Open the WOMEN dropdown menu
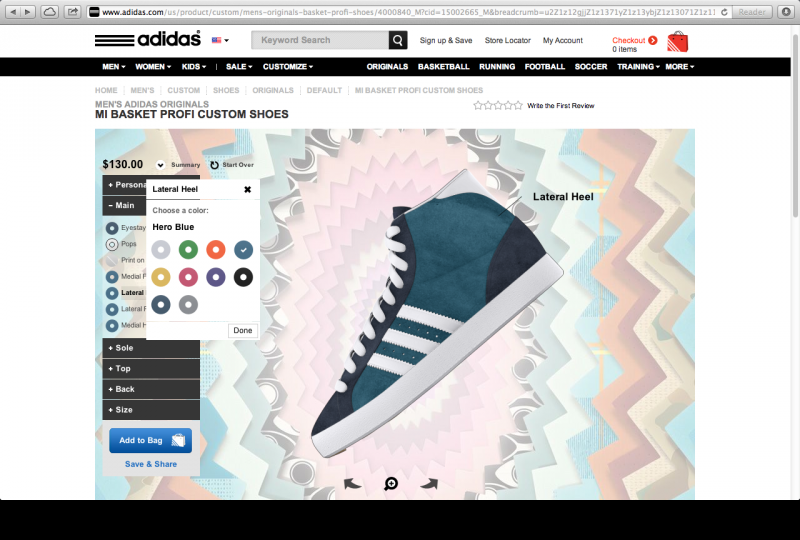Viewport: 800px width, 540px height. coord(153,66)
